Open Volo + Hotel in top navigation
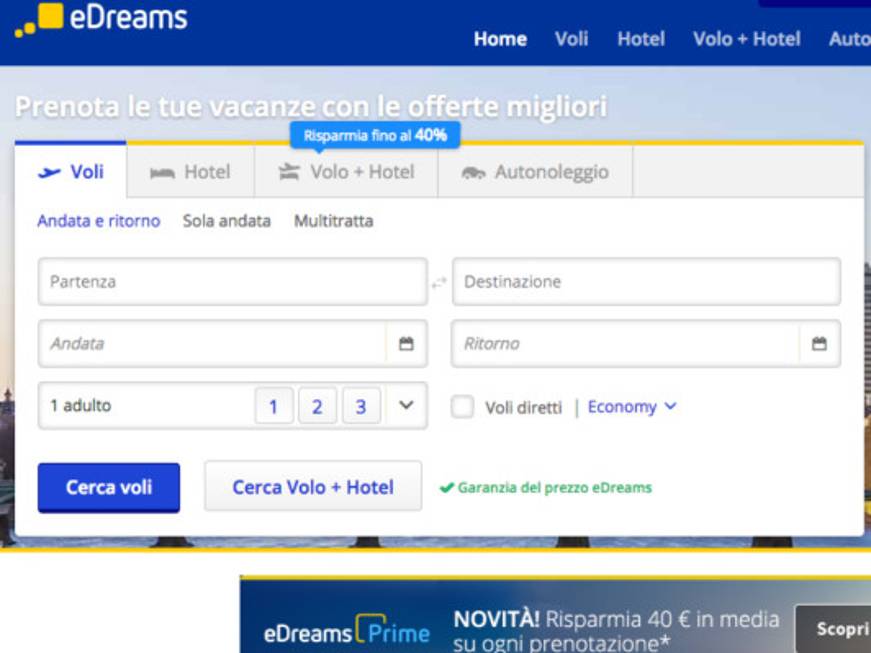The image size is (871, 653). tap(747, 39)
